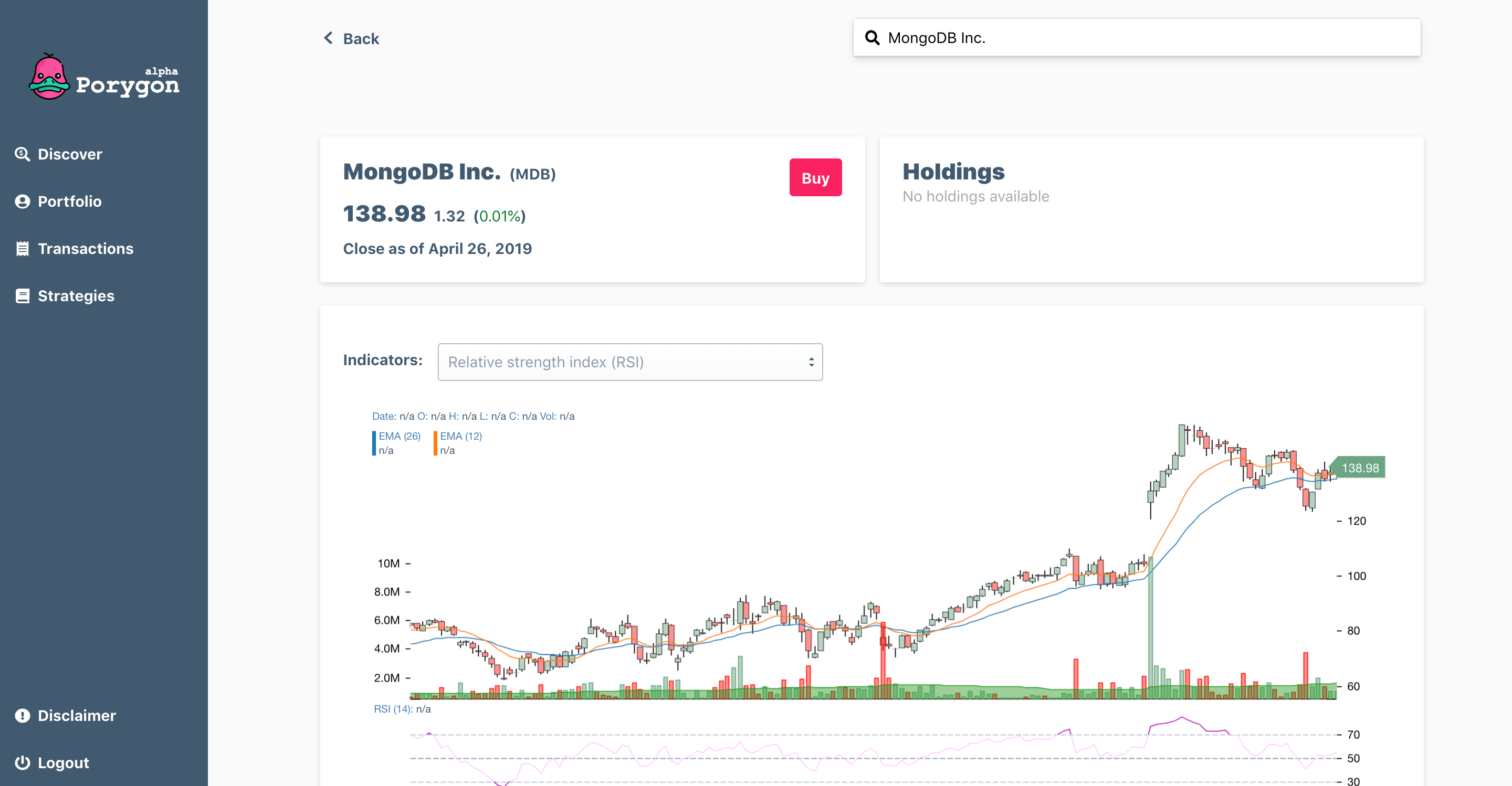The height and width of the screenshot is (786, 1512).
Task: Click the search magnifier icon
Action: click(x=872, y=38)
